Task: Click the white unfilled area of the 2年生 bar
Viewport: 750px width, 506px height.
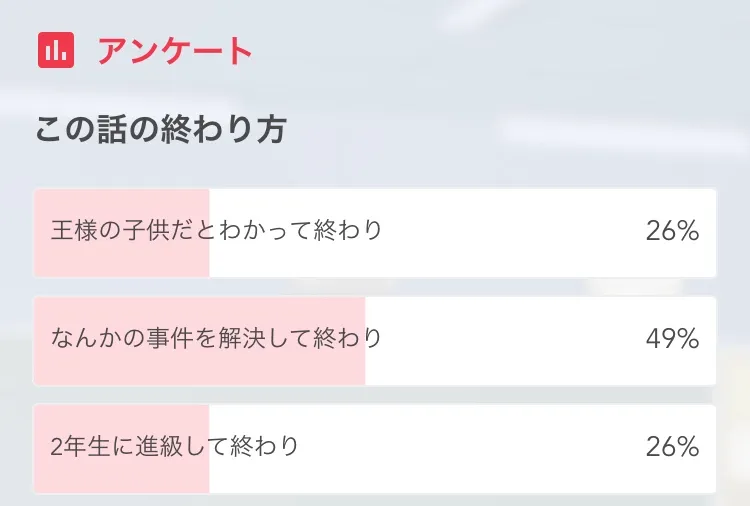Action: click(470, 447)
